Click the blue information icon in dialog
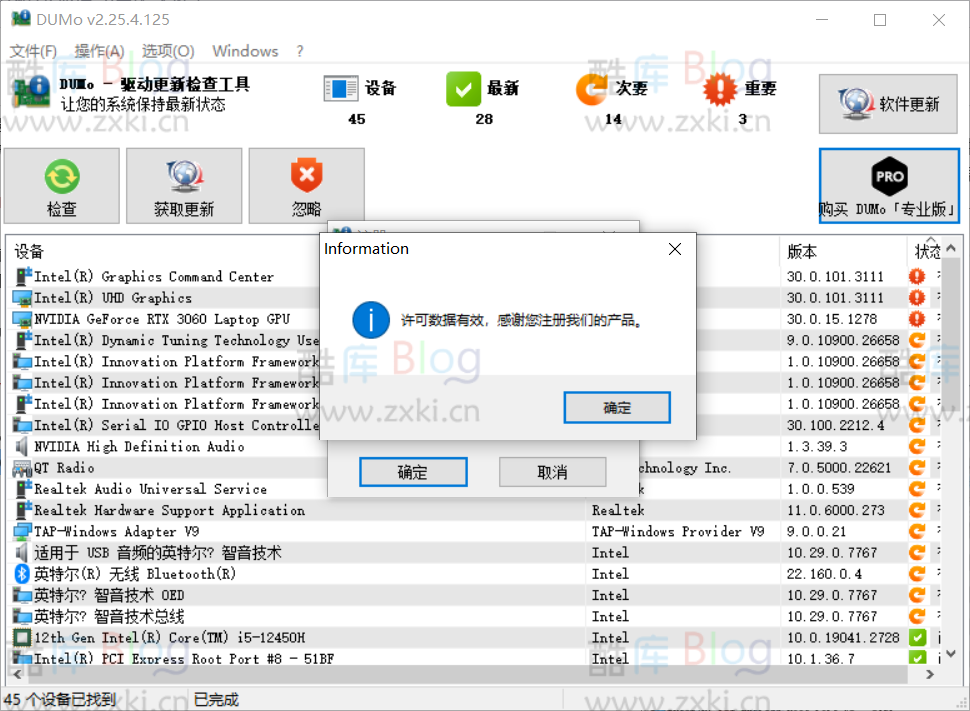 371,321
